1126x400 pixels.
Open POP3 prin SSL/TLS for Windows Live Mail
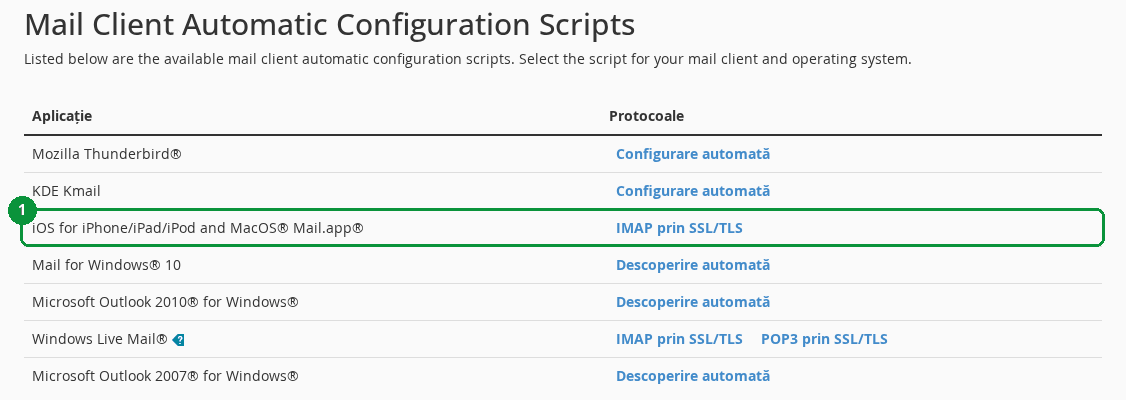824,339
